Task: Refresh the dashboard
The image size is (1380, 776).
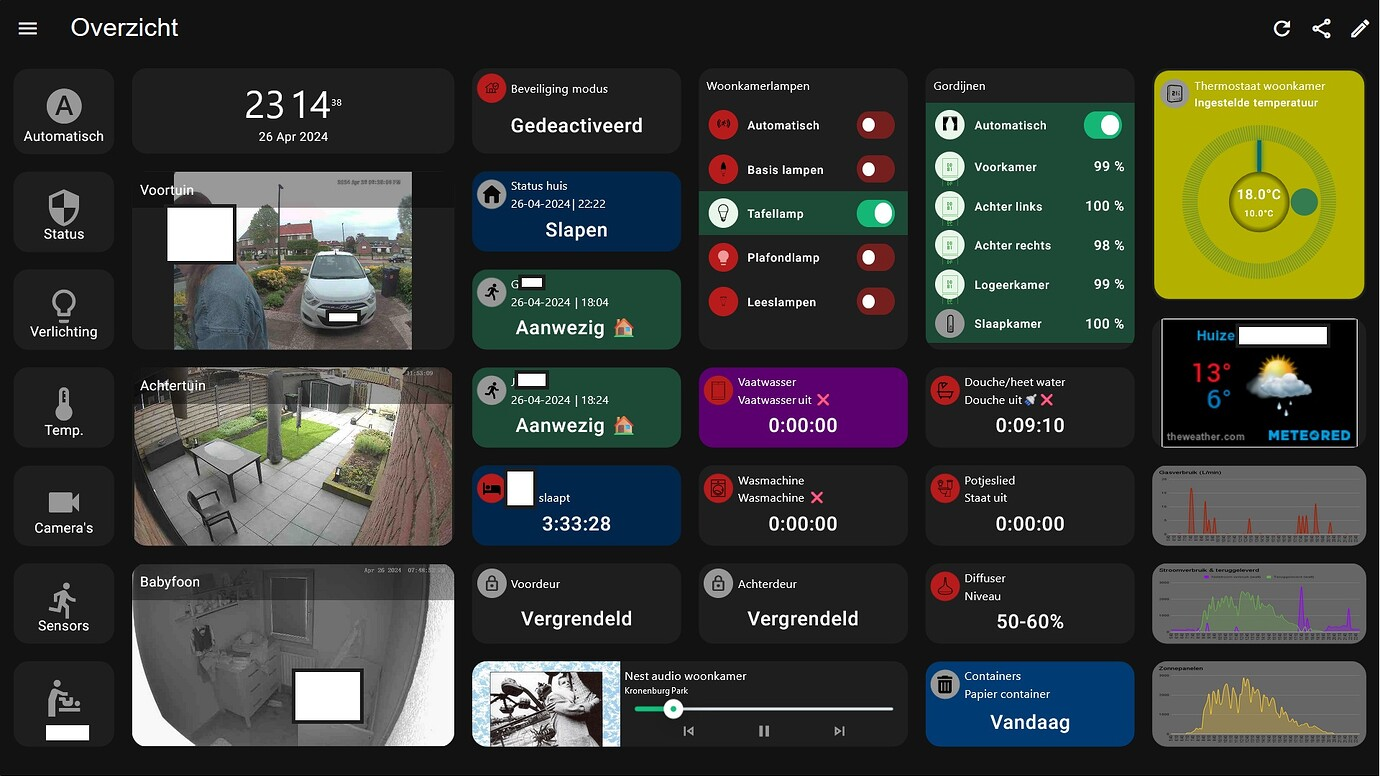Action: click(1282, 28)
